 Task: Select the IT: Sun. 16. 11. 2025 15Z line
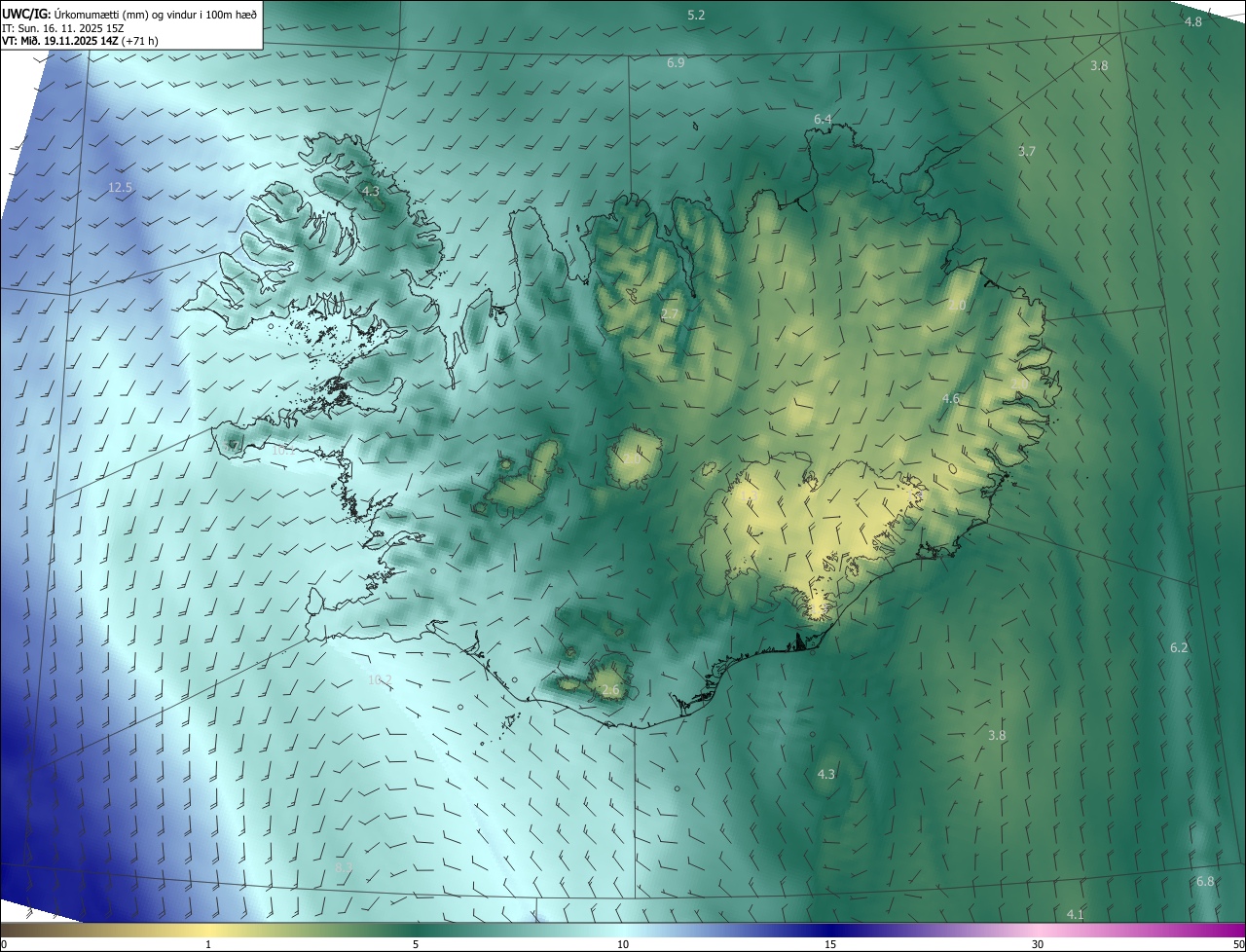62,27
